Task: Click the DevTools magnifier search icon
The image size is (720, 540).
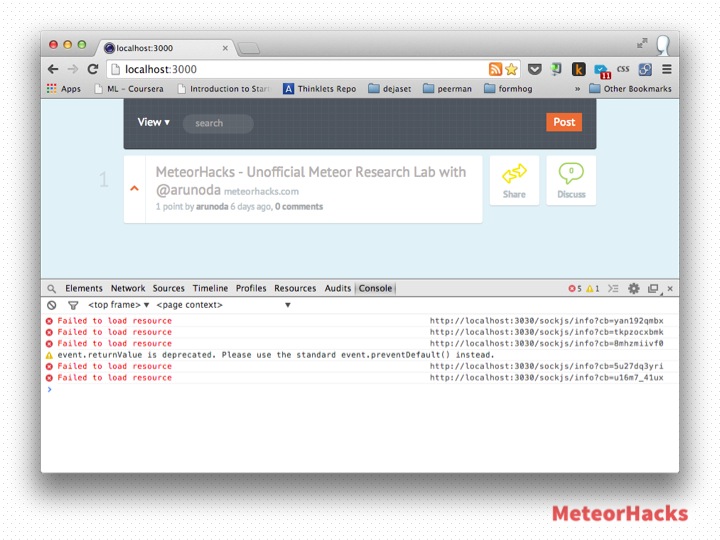Action: tap(51, 289)
